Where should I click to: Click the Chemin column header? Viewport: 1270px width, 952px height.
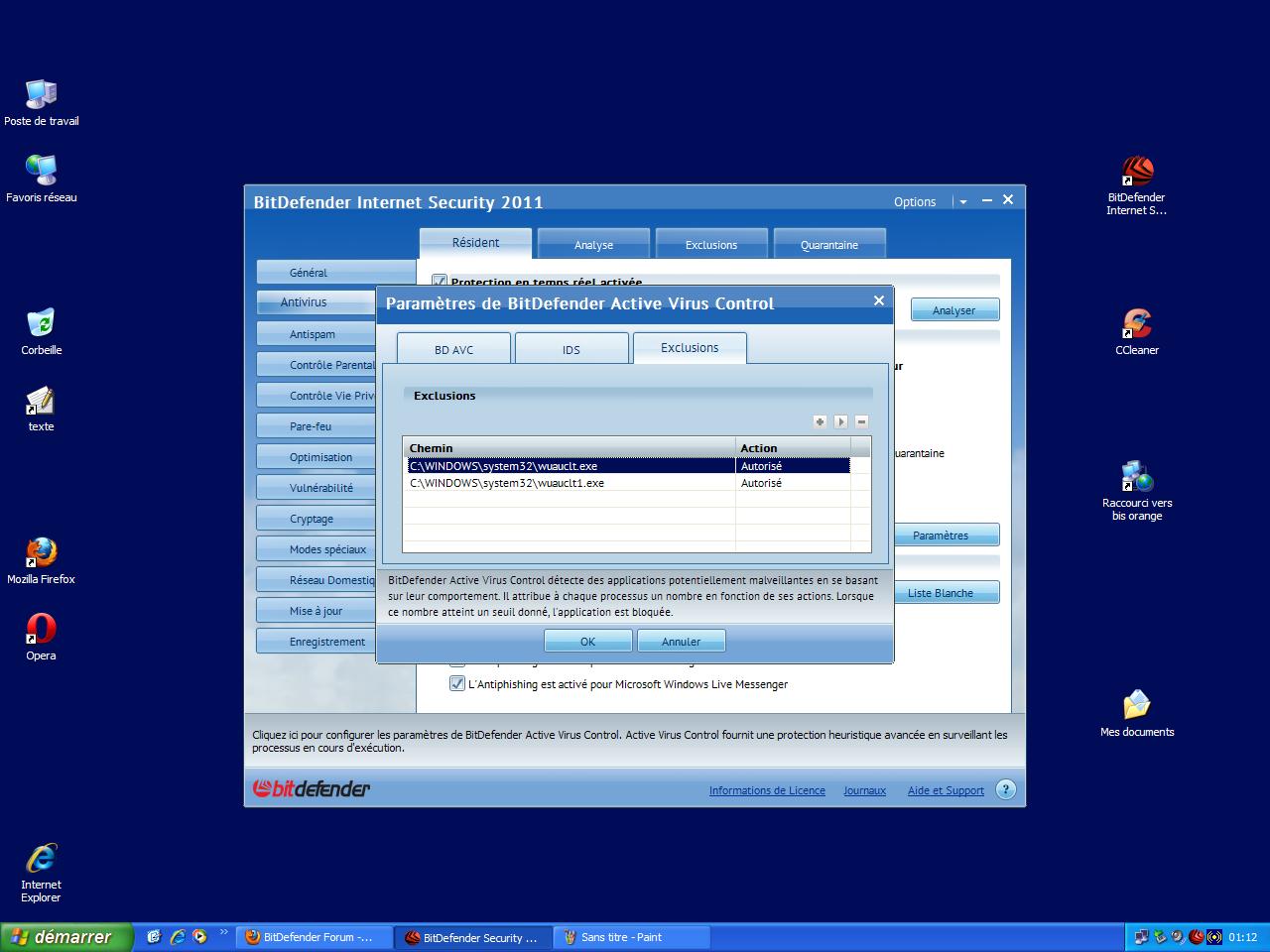[x=570, y=448]
